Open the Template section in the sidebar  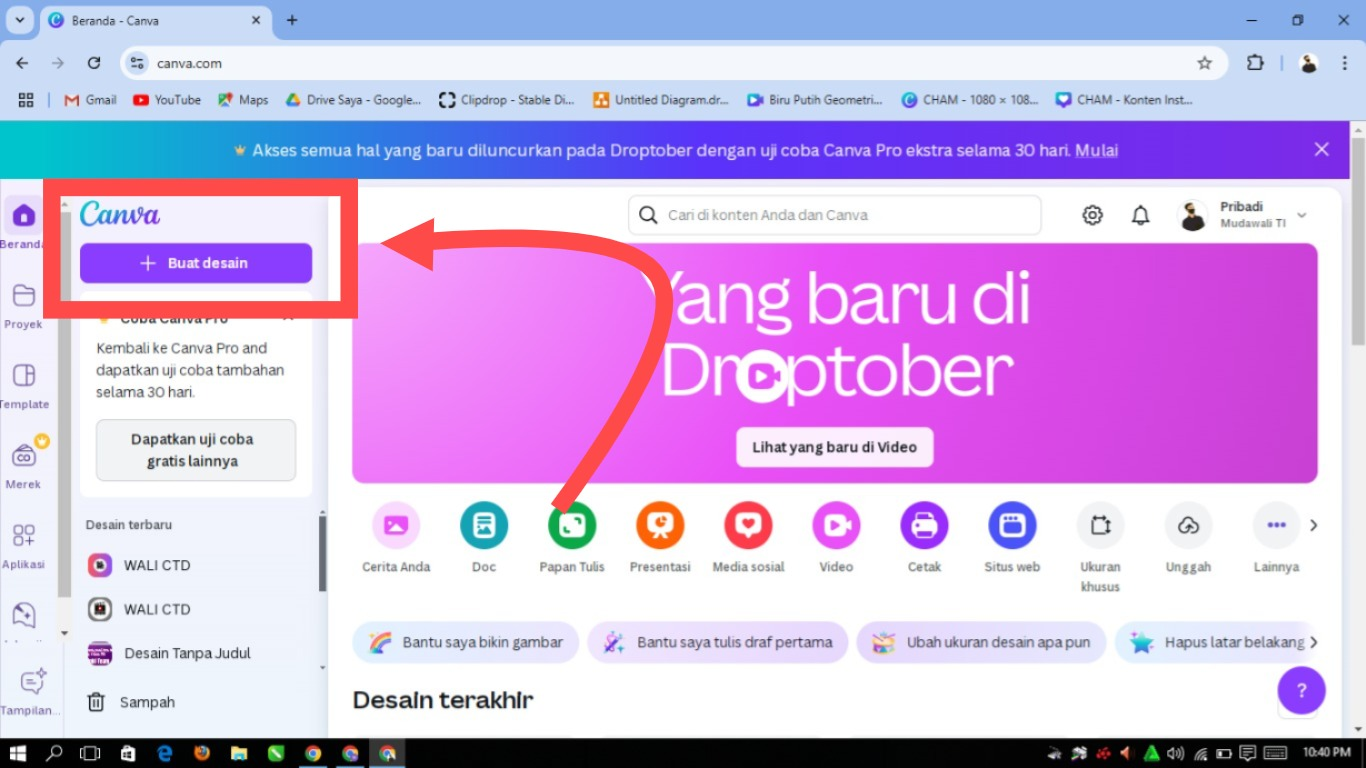pos(23,384)
